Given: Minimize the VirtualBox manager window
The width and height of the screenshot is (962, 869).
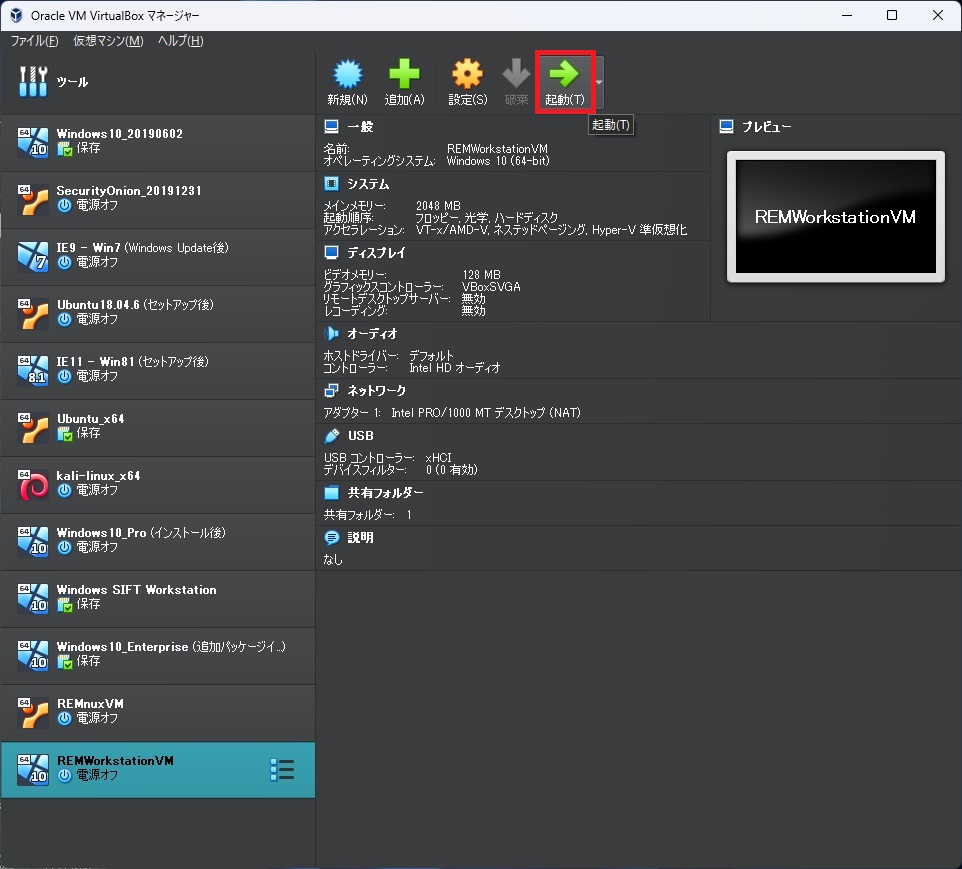Looking at the screenshot, I should tap(847, 15).
